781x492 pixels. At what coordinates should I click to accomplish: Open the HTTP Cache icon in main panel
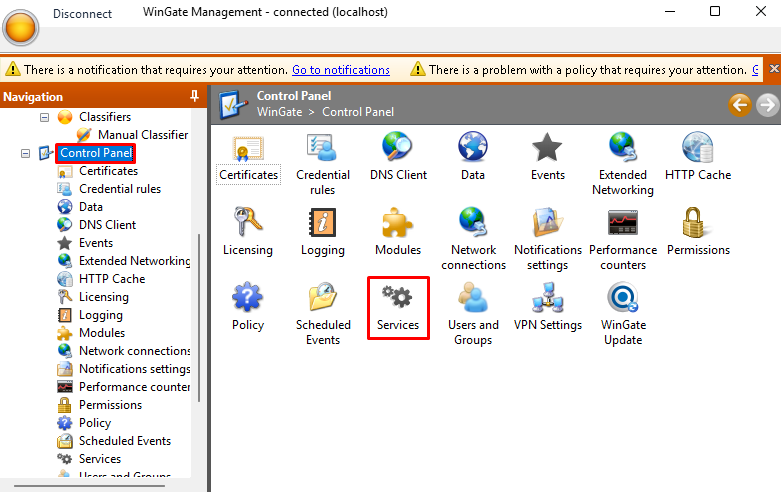(x=698, y=147)
